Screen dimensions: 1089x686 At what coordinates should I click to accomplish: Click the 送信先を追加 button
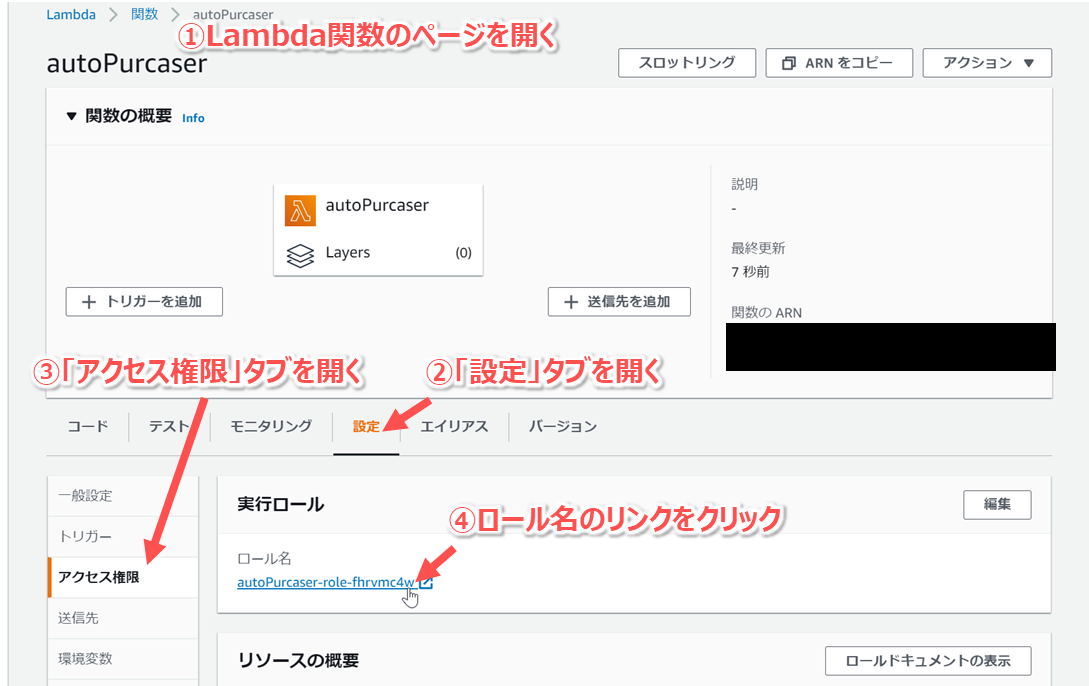point(619,302)
